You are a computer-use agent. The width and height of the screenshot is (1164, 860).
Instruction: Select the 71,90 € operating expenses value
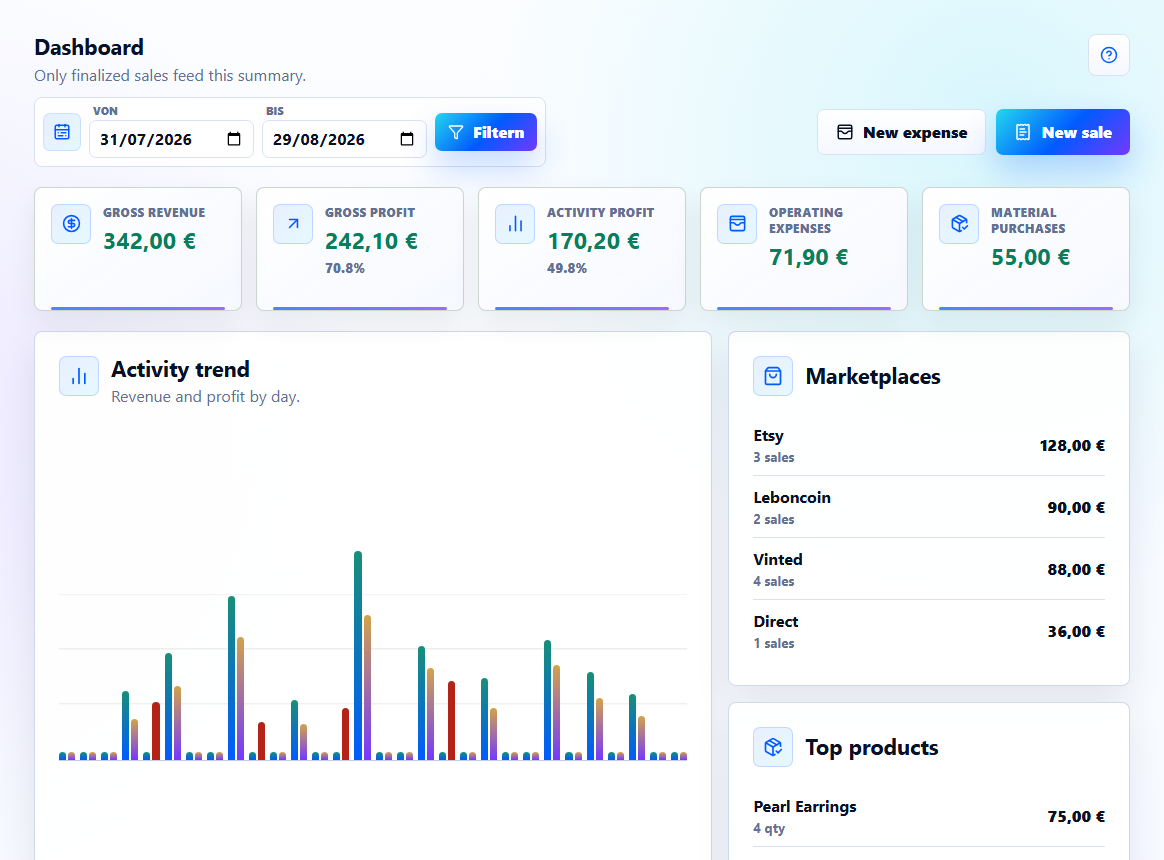pyautogui.click(x=808, y=258)
